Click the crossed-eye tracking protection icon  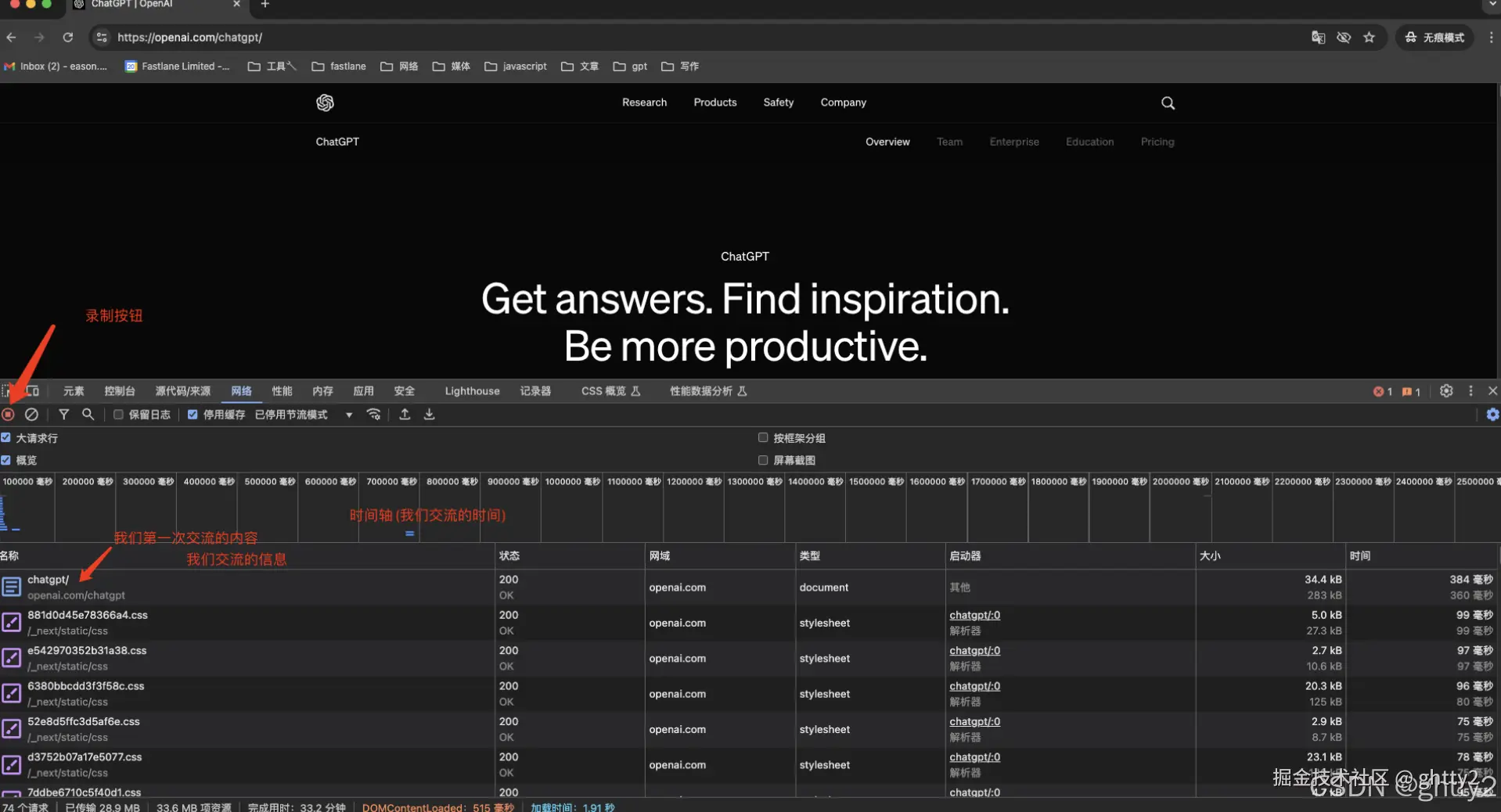point(1344,38)
